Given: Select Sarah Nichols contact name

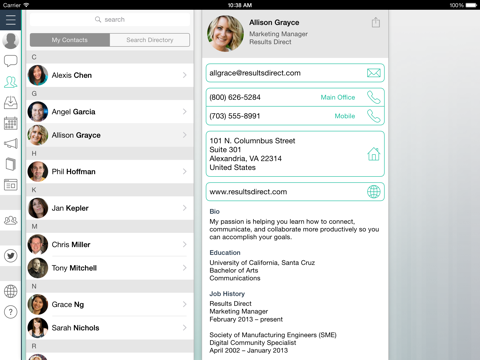Looking at the screenshot, I should click(75, 328).
